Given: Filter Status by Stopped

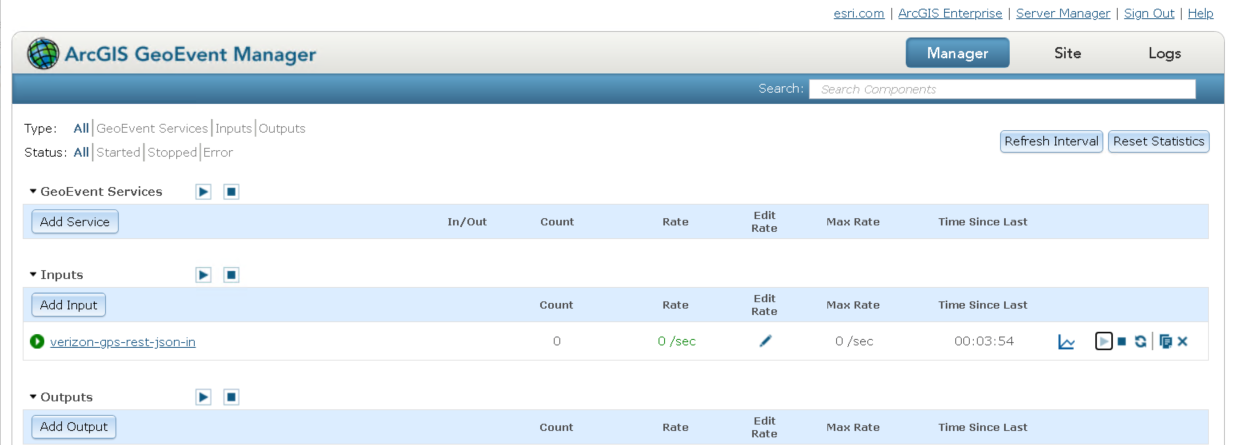Looking at the screenshot, I should tap(172, 152).
